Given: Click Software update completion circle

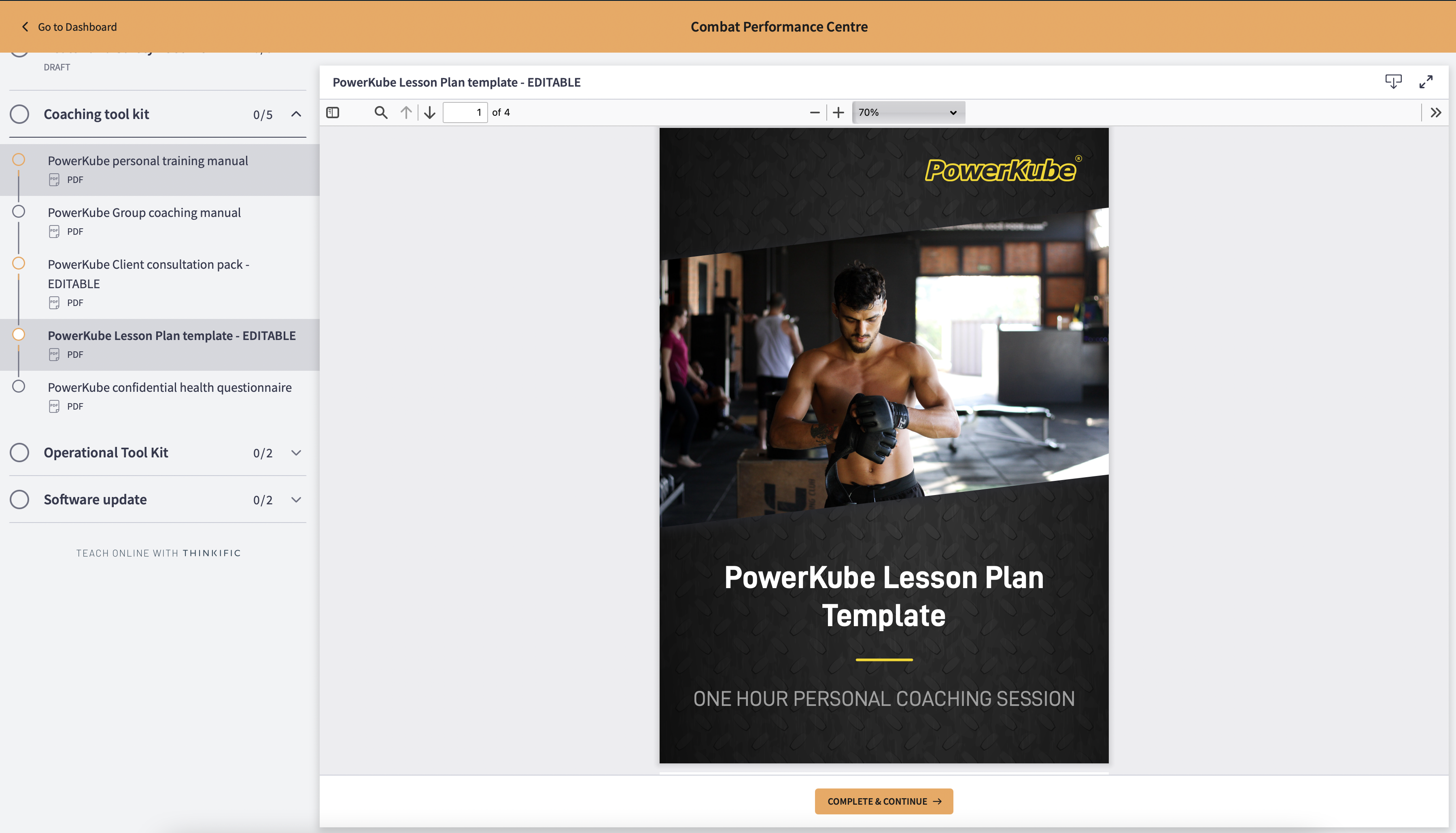Looking at the screenshot, I should pyautogui.click(x=19, y=499).
